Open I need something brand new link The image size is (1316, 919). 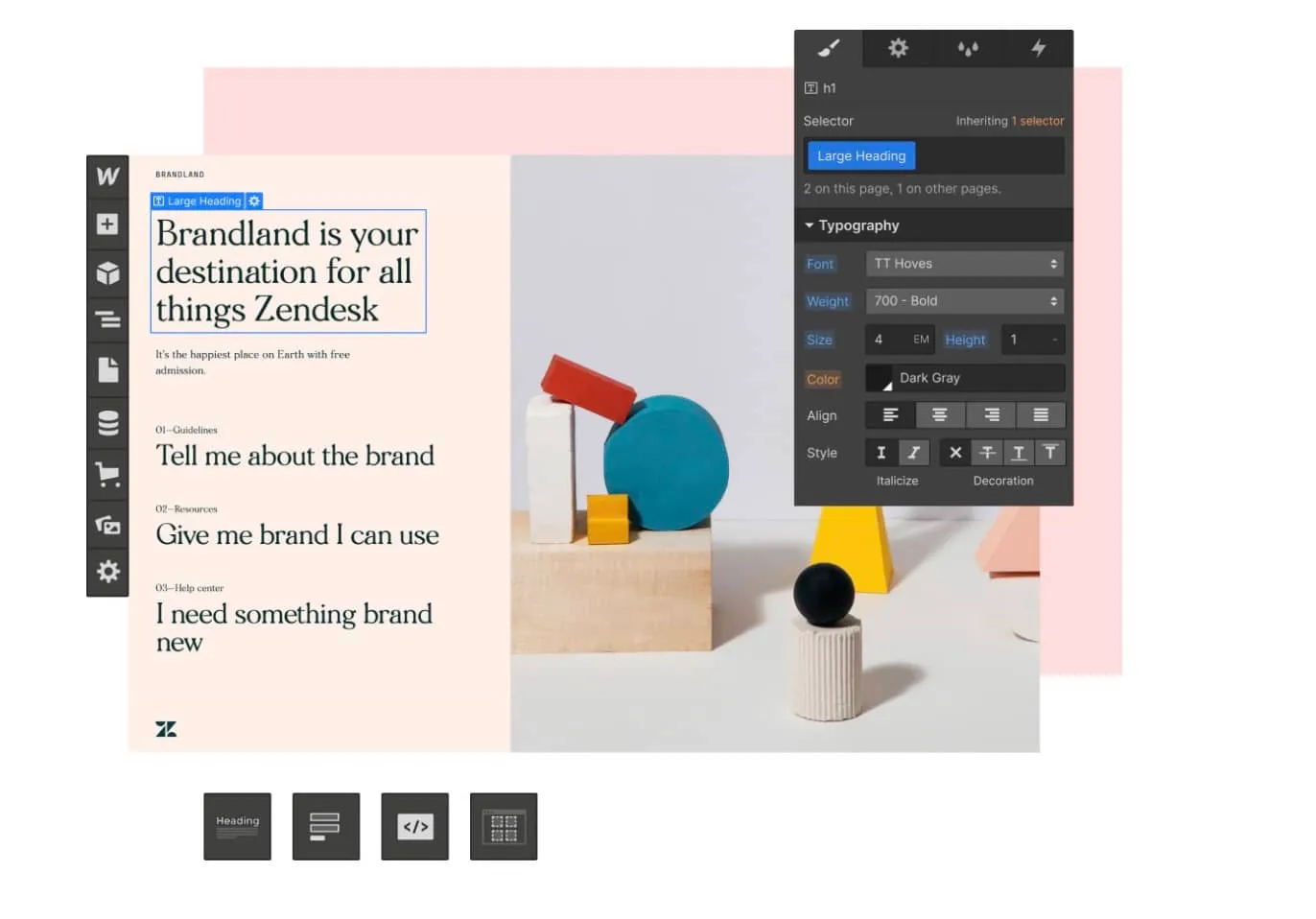(294, 627)
